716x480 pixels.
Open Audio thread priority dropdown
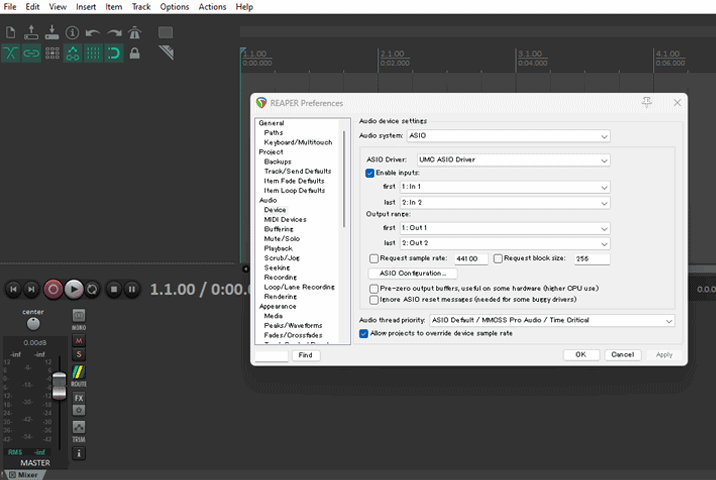click(x=552, y=320)
